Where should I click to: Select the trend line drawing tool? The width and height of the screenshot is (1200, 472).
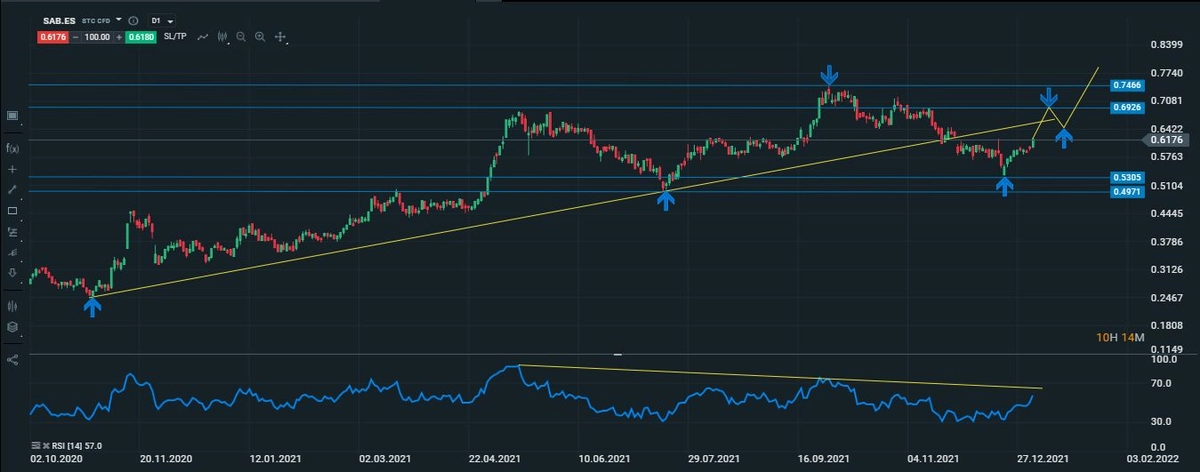coord(12,189)
